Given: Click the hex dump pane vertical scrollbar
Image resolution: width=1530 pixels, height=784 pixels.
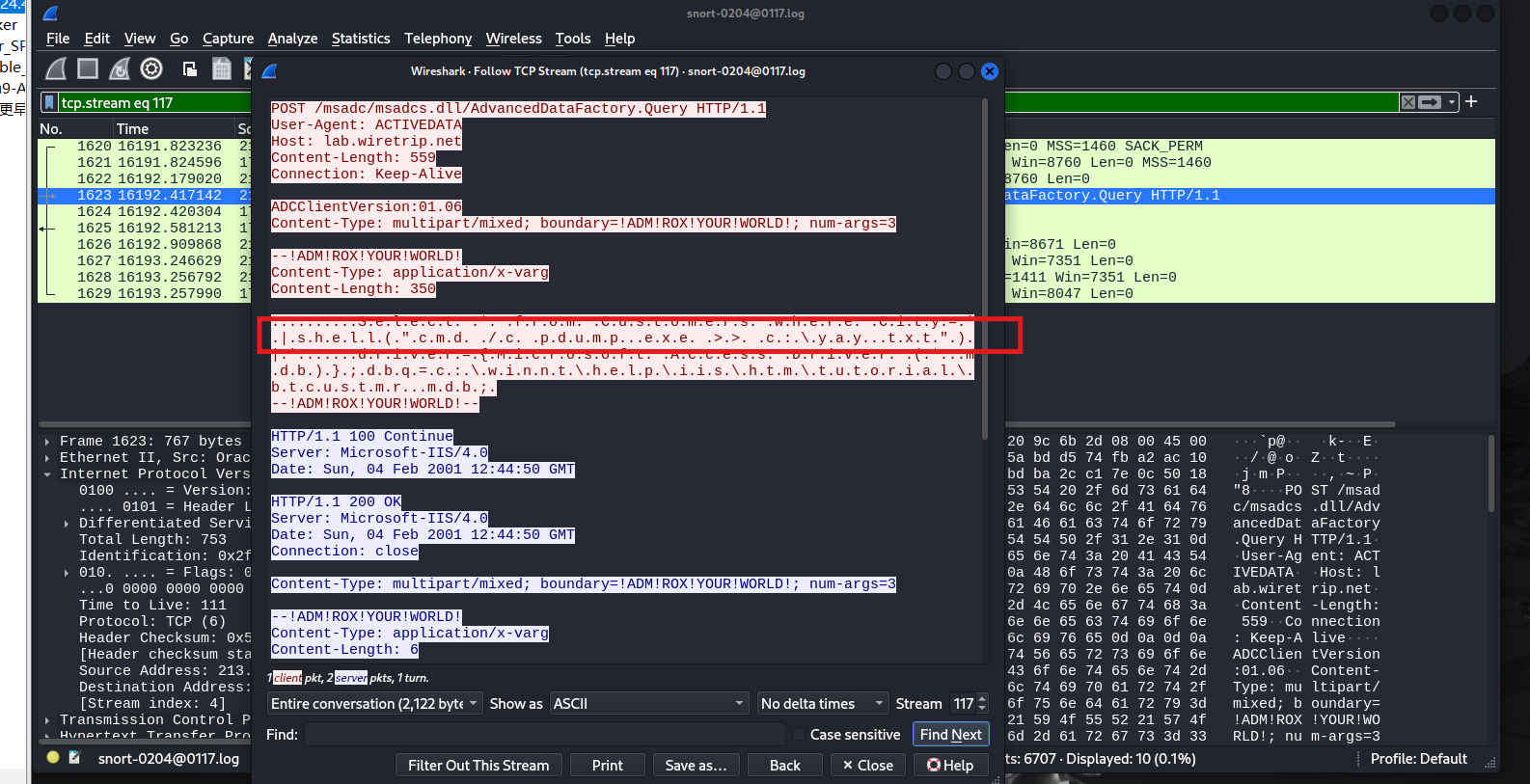Looking at the screenshot, I should coord(1490,473).
